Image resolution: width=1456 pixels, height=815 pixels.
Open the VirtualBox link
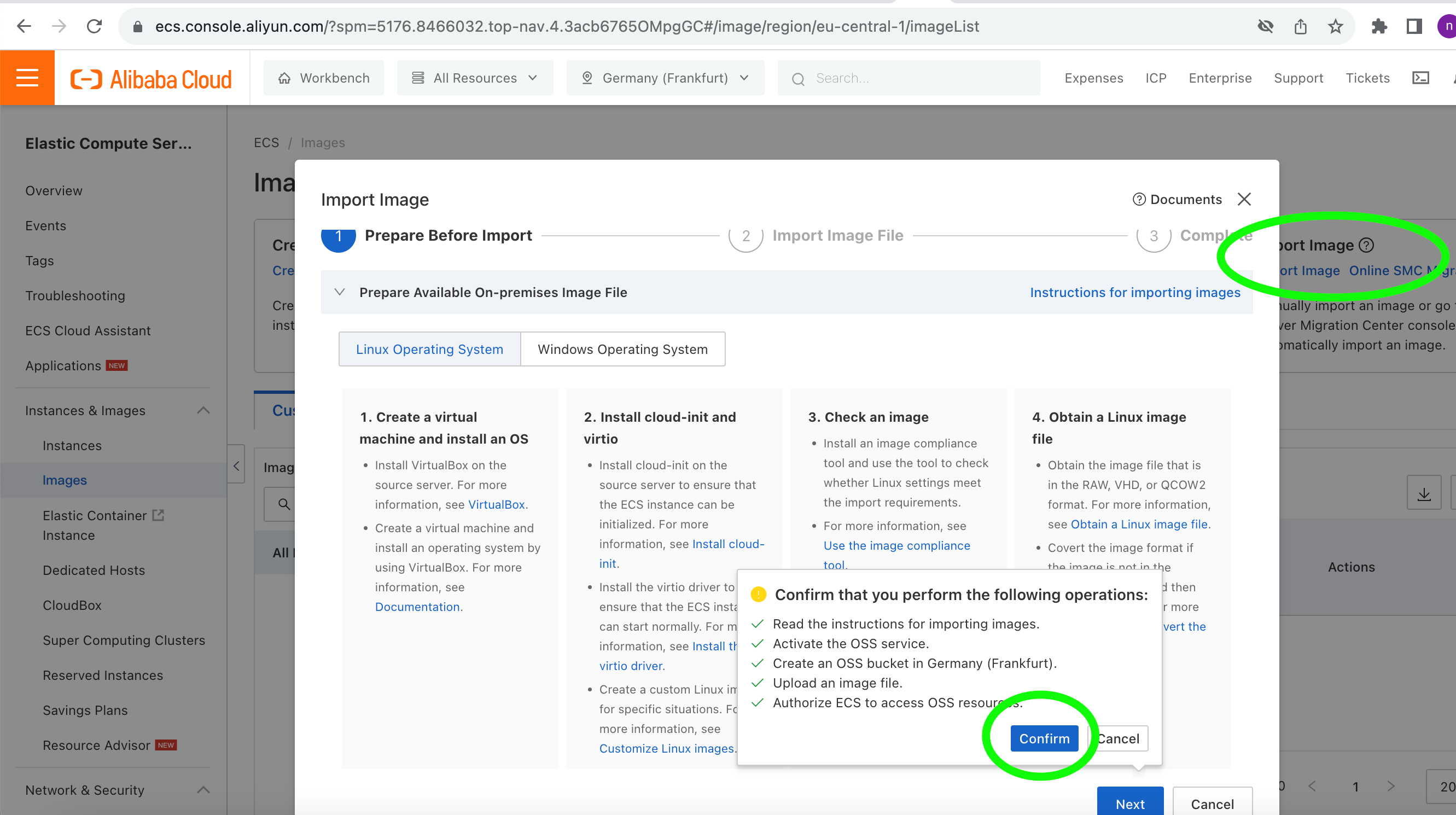[x=496, y=504]
